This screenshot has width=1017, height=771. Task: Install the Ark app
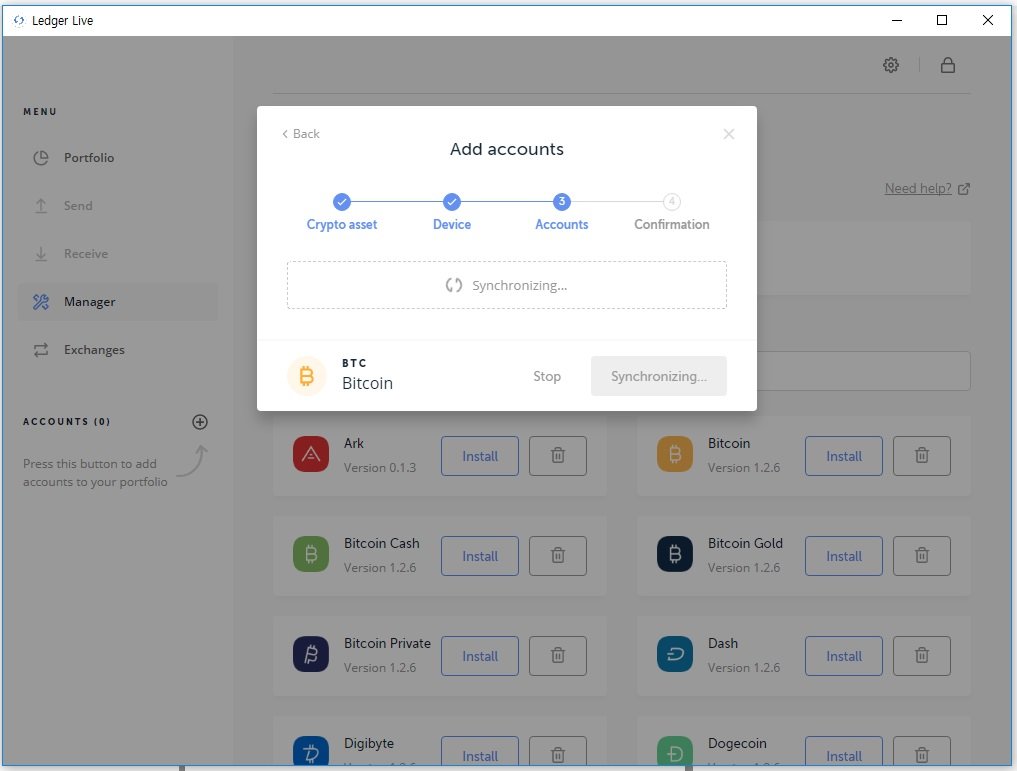click(480, 456)
